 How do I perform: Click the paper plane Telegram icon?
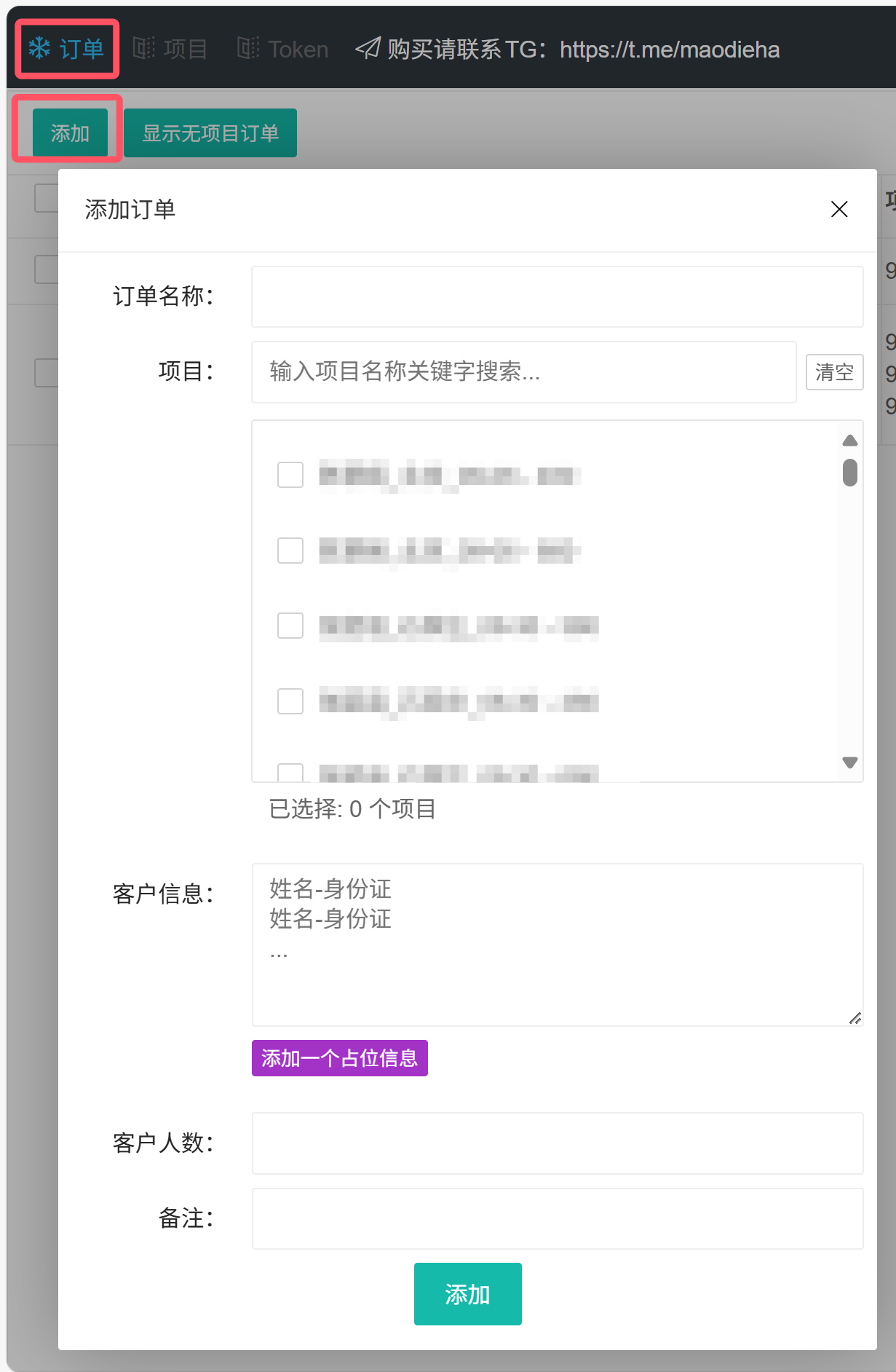pyautogui.click(x=368, y=49)
